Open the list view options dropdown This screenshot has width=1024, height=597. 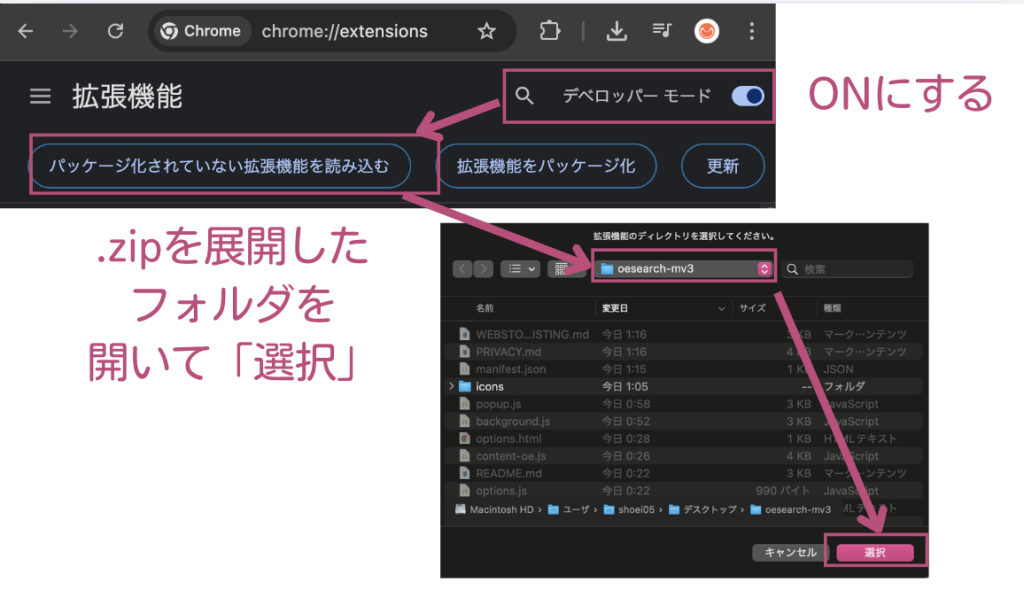[519, 269]
